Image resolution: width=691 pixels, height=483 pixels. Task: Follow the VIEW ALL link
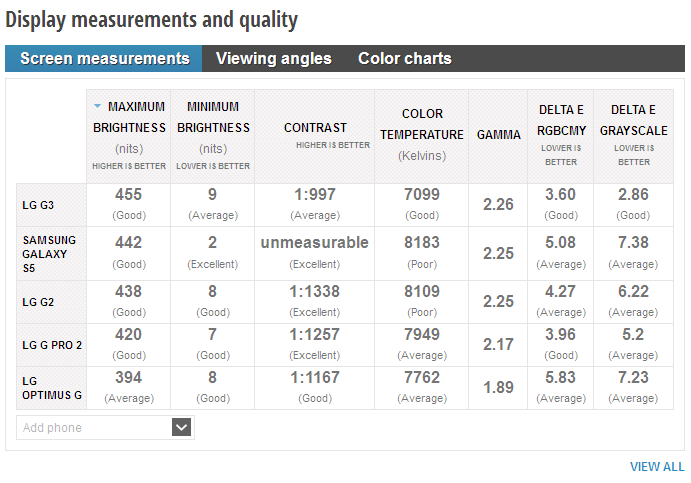(x=657, y=467)
